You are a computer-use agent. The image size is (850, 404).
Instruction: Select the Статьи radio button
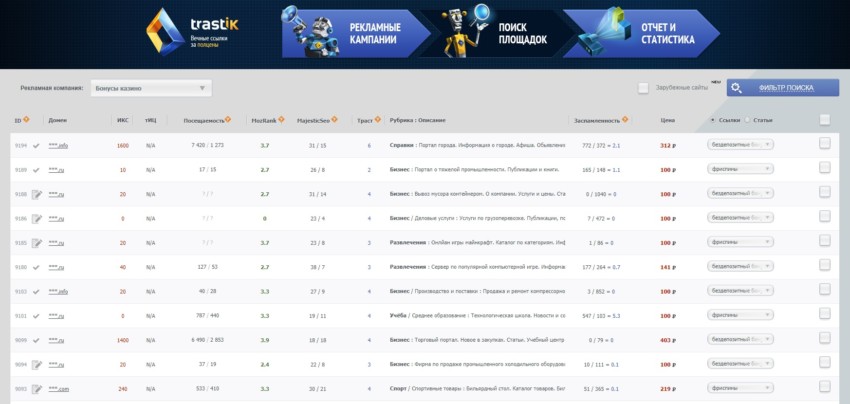pyautogui.click(x=748, y=120)
